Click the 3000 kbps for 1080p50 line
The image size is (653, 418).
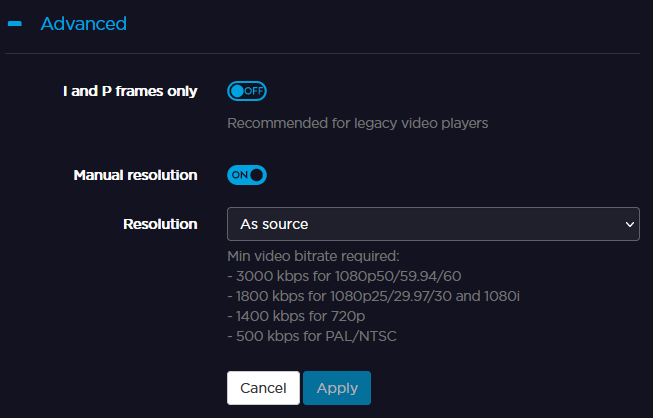point(344,276)
